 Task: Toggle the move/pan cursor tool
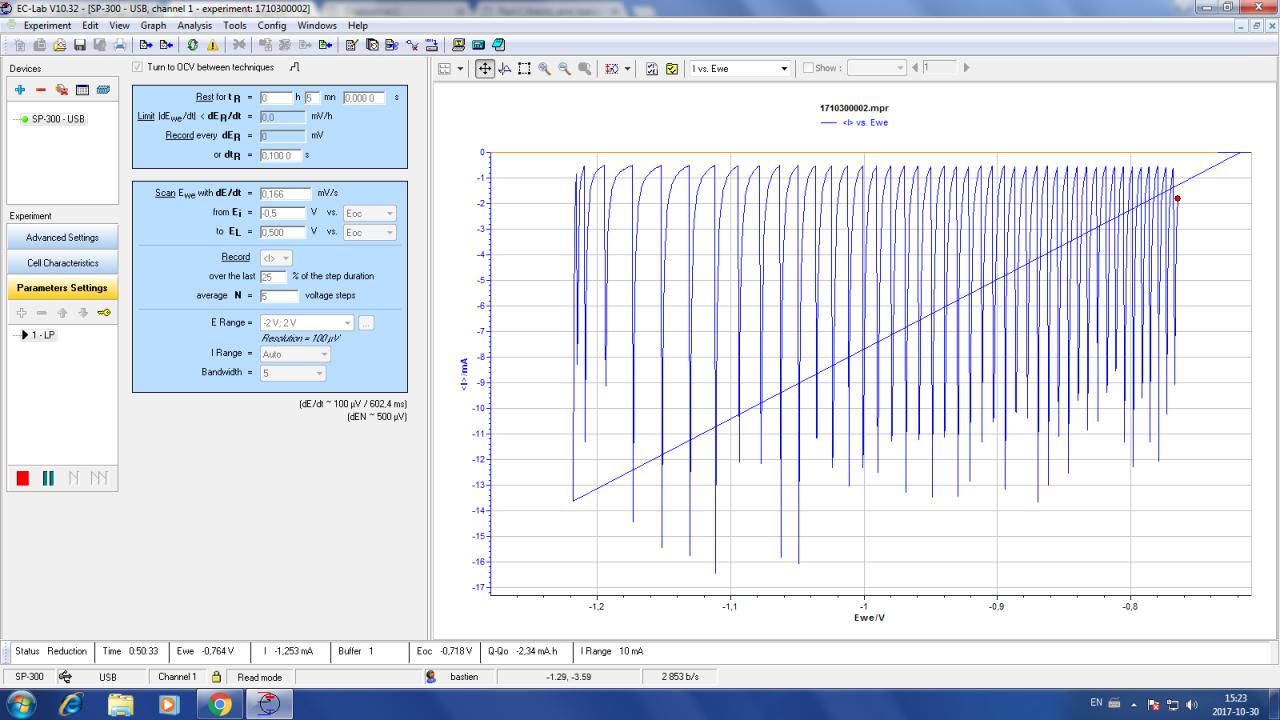485,69
